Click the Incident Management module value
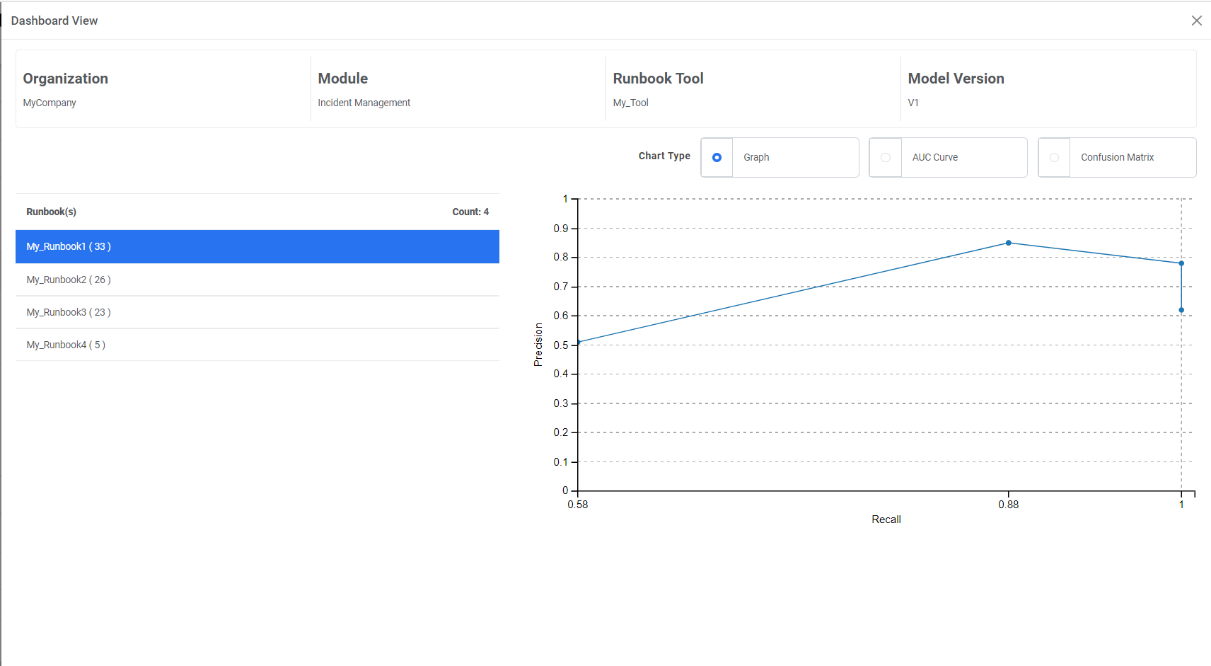Viewport: 1211px width, 666px height. coord(364,103)
